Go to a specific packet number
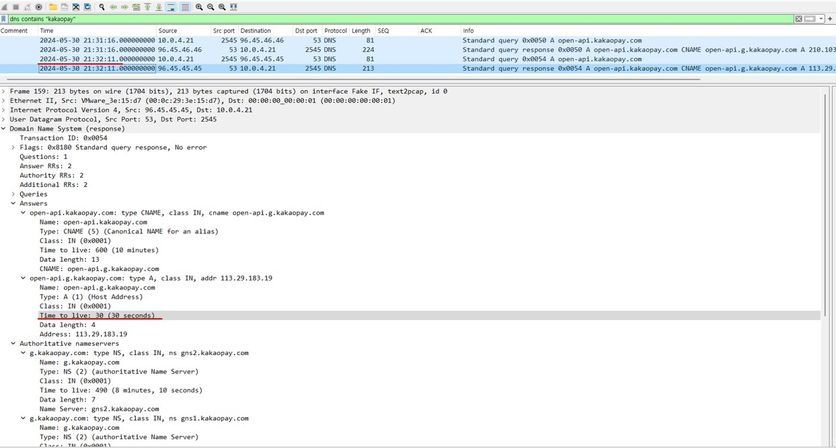 (136, 7)
